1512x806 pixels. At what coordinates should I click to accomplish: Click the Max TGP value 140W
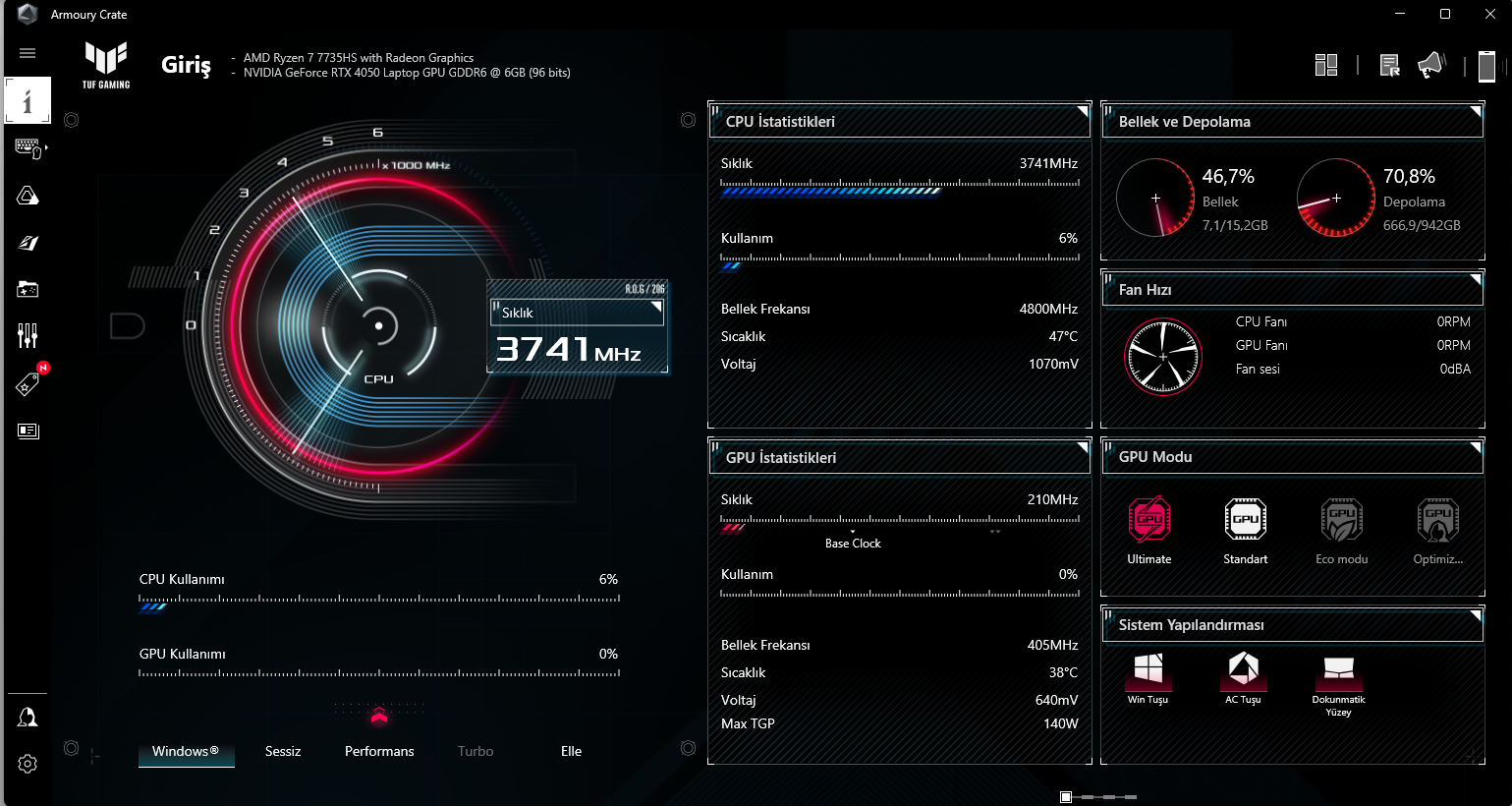click(1060, 723)
